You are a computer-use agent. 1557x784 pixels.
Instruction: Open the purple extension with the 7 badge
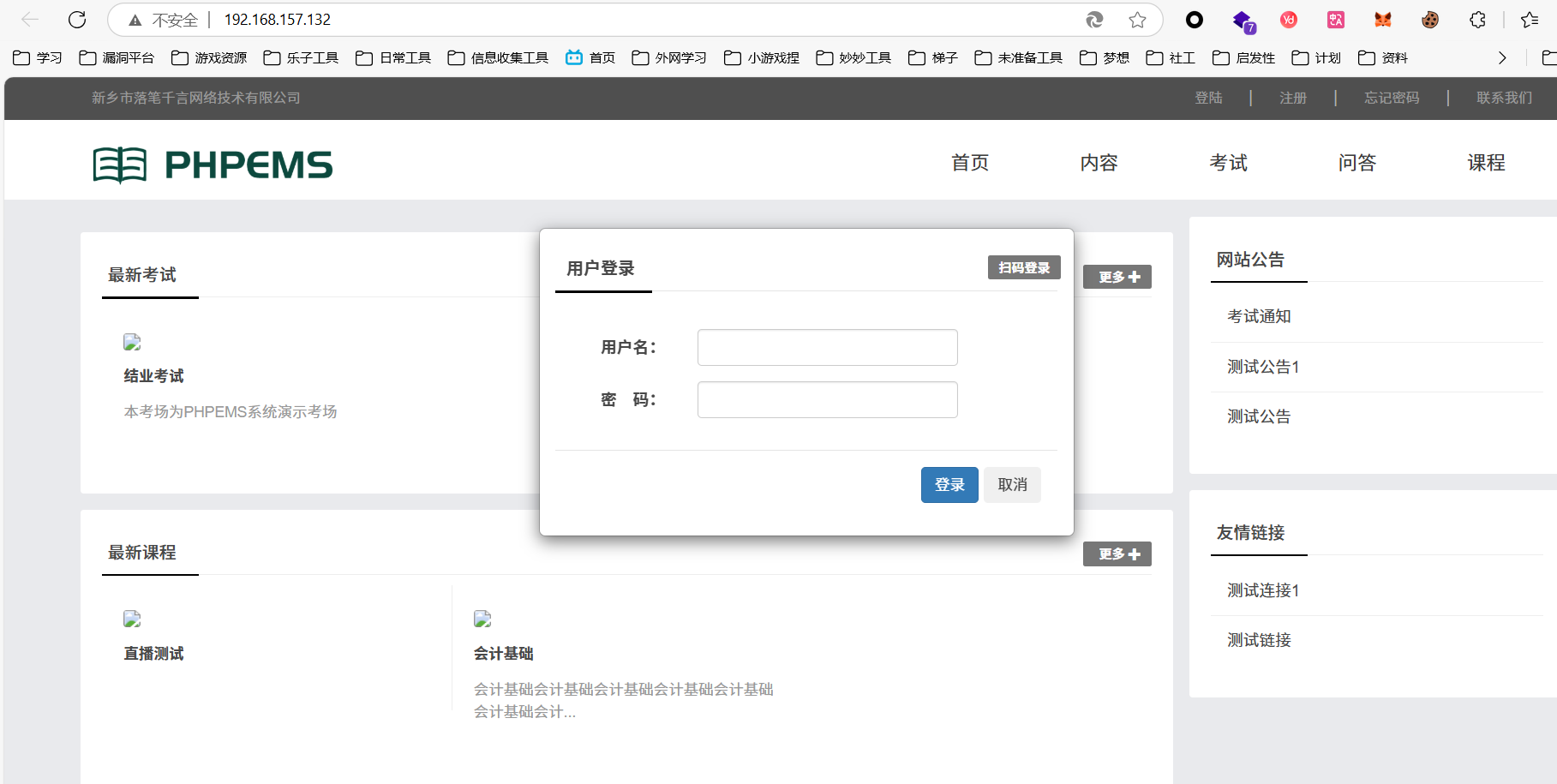pyautogui.click(x=1243, y=21)
